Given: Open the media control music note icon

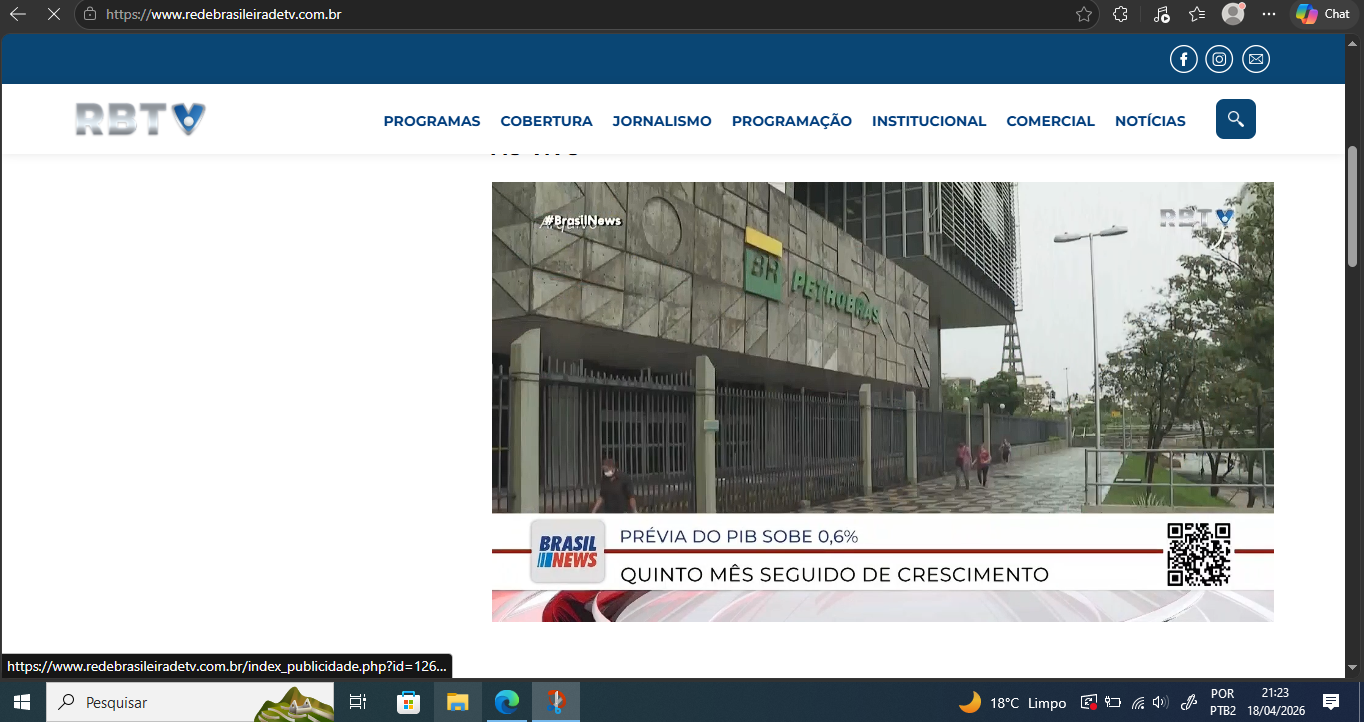Looking at the screenshot, I should click(x=1161, y=14).
